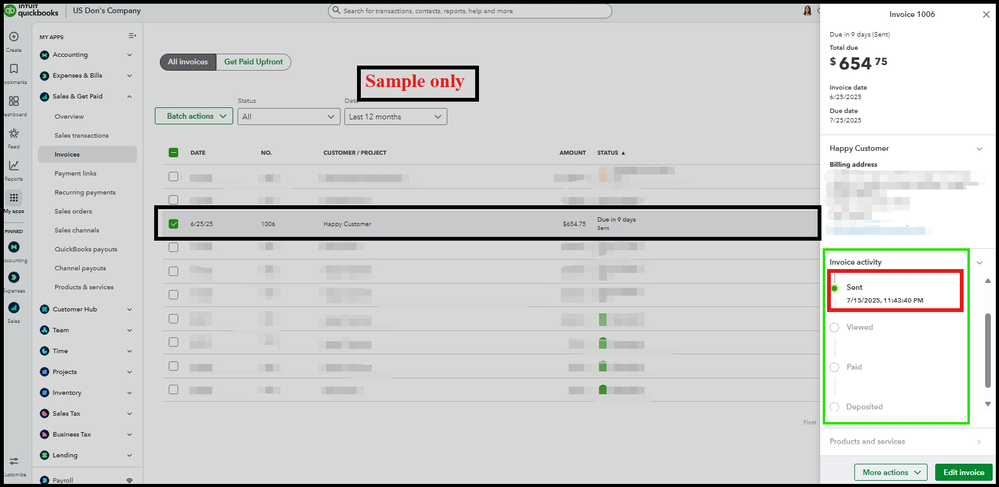
Task: Expand Products and services section arrow
Action: coord(979,442)
